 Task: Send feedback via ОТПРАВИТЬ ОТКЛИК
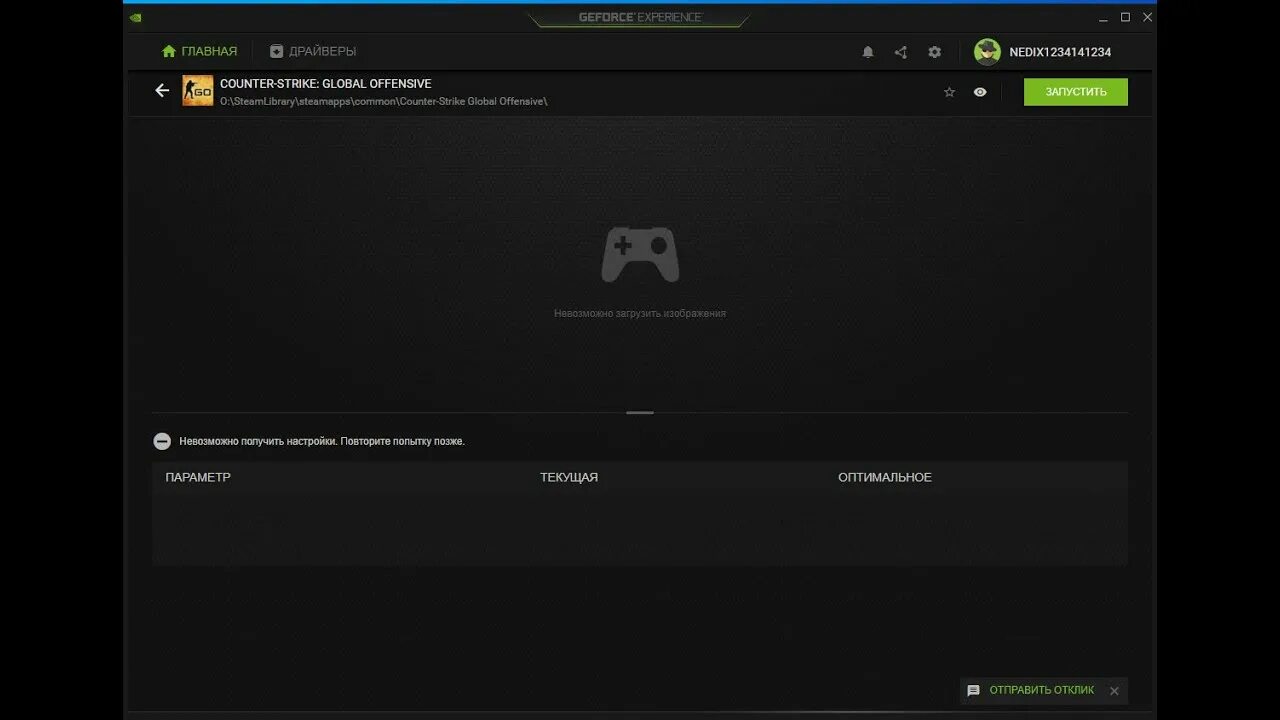point(1042,690)
